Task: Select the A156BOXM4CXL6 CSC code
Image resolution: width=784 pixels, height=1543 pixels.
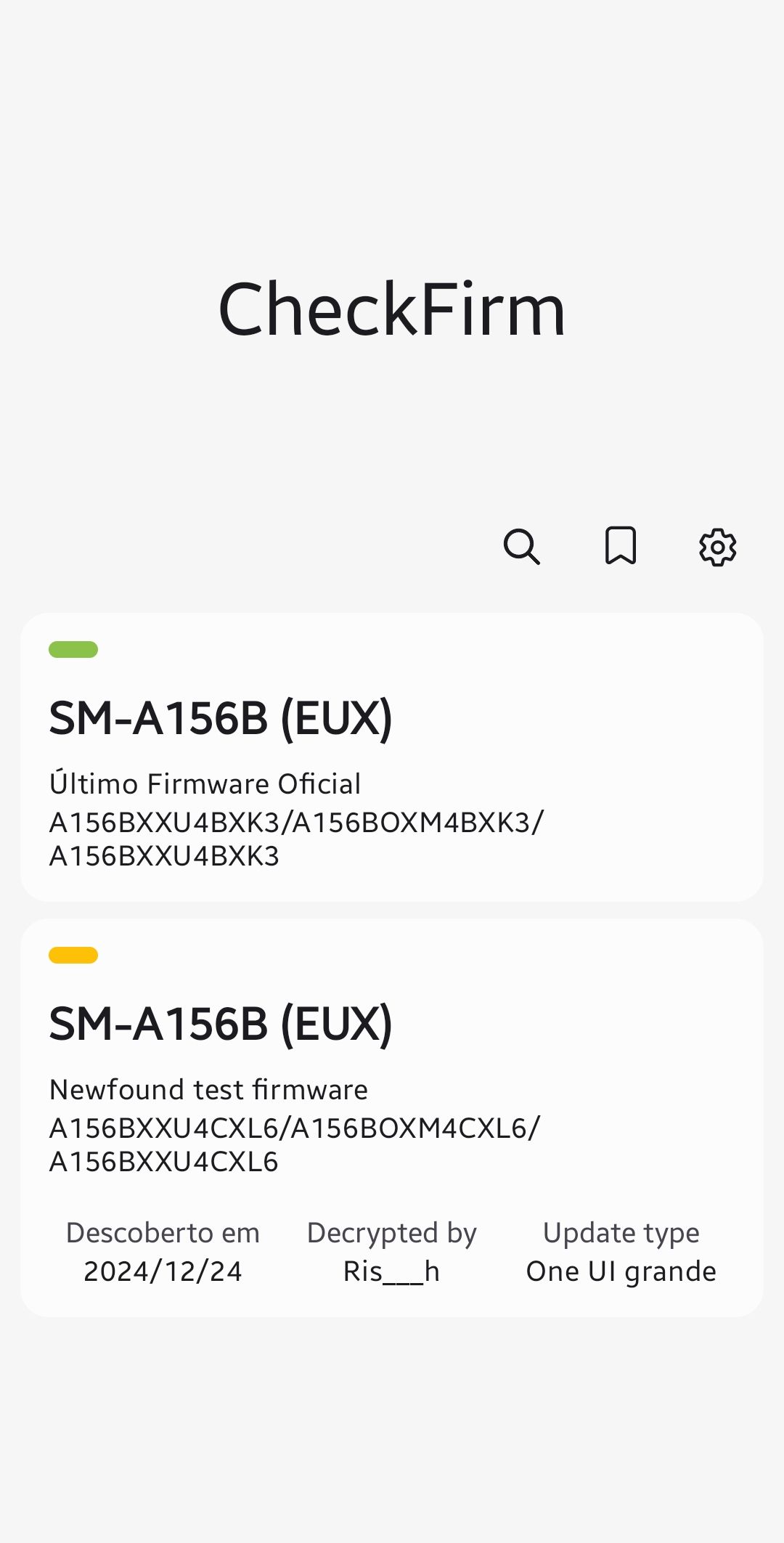Action: [x=410, y=1128]
